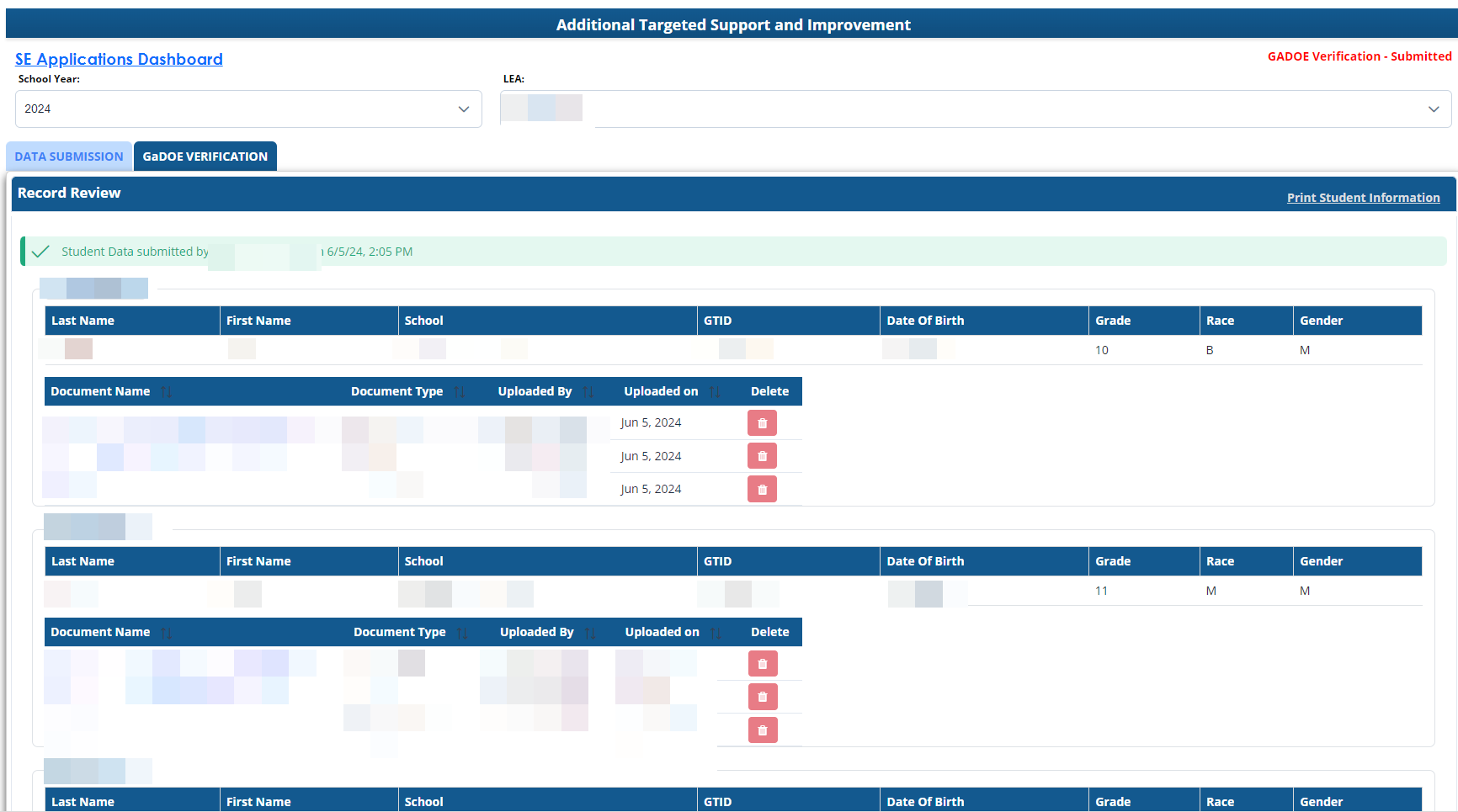Screen dimensions: 1458x812
Task: Sort first table by Document Name
Action: 166,392
